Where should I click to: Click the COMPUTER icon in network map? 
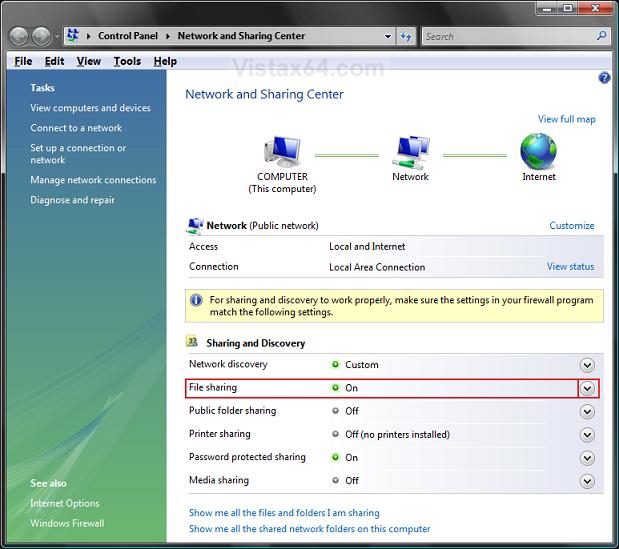(x=282, y=152)
